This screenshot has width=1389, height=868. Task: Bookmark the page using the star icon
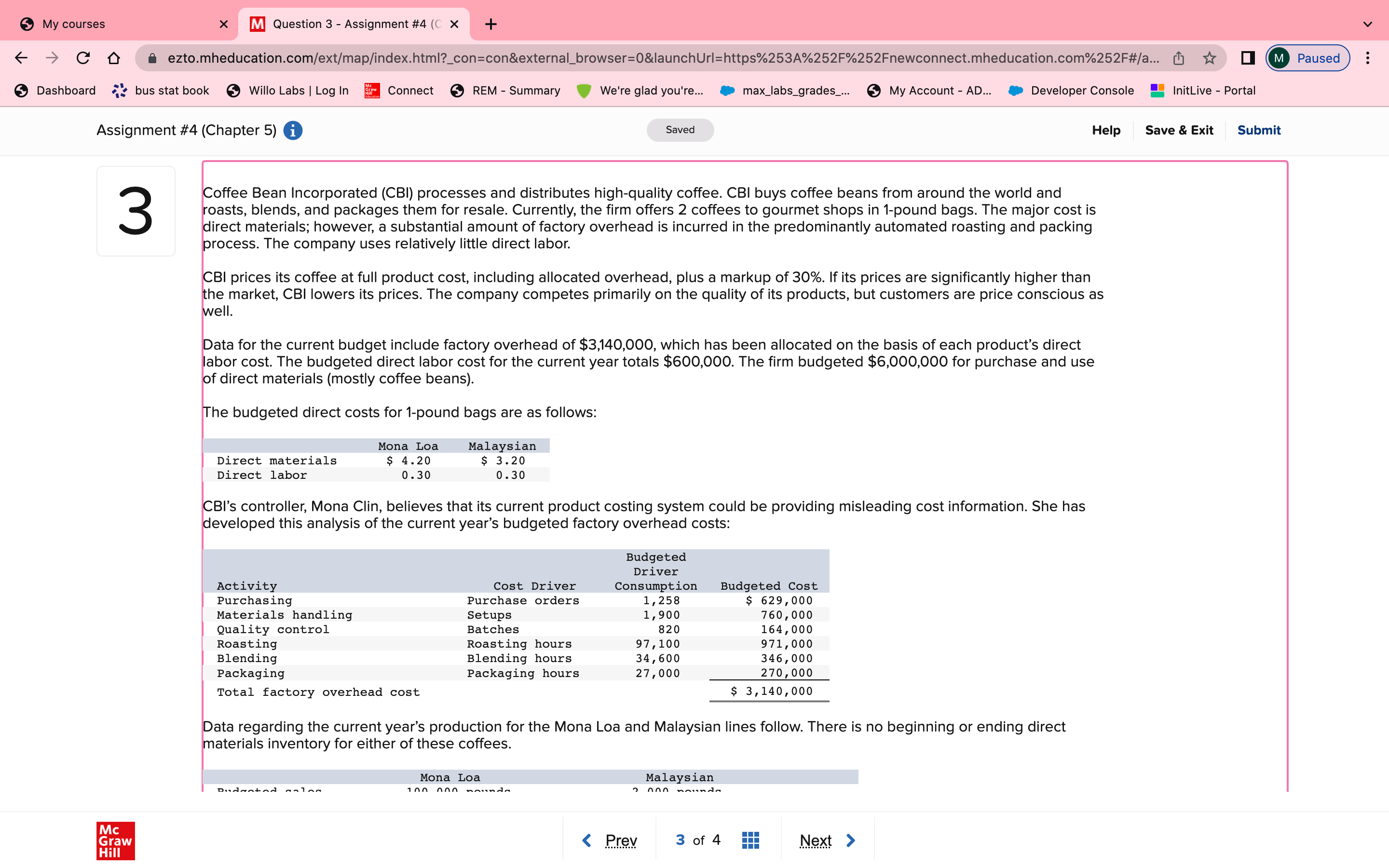click(1210, 57)
